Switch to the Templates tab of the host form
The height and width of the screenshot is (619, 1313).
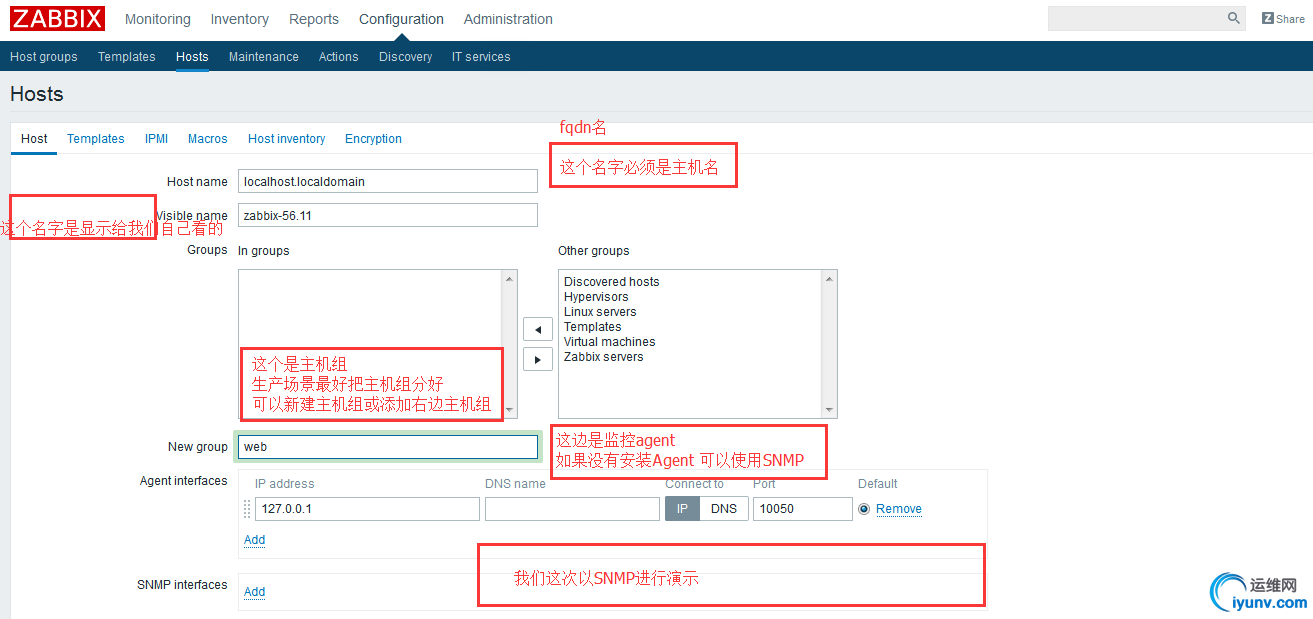(96, 139)
